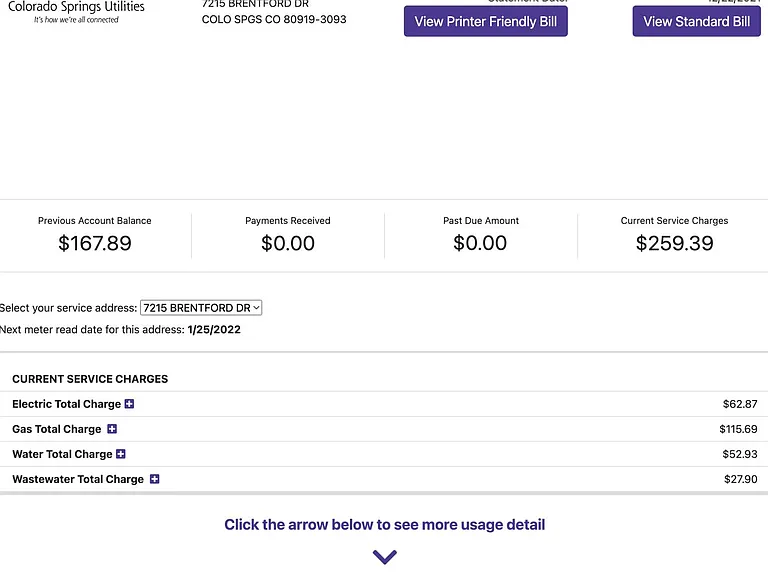Click the $27.90 wastewater amount
The width and height of the screenshot is (768, 576).
tap(741, 479)
